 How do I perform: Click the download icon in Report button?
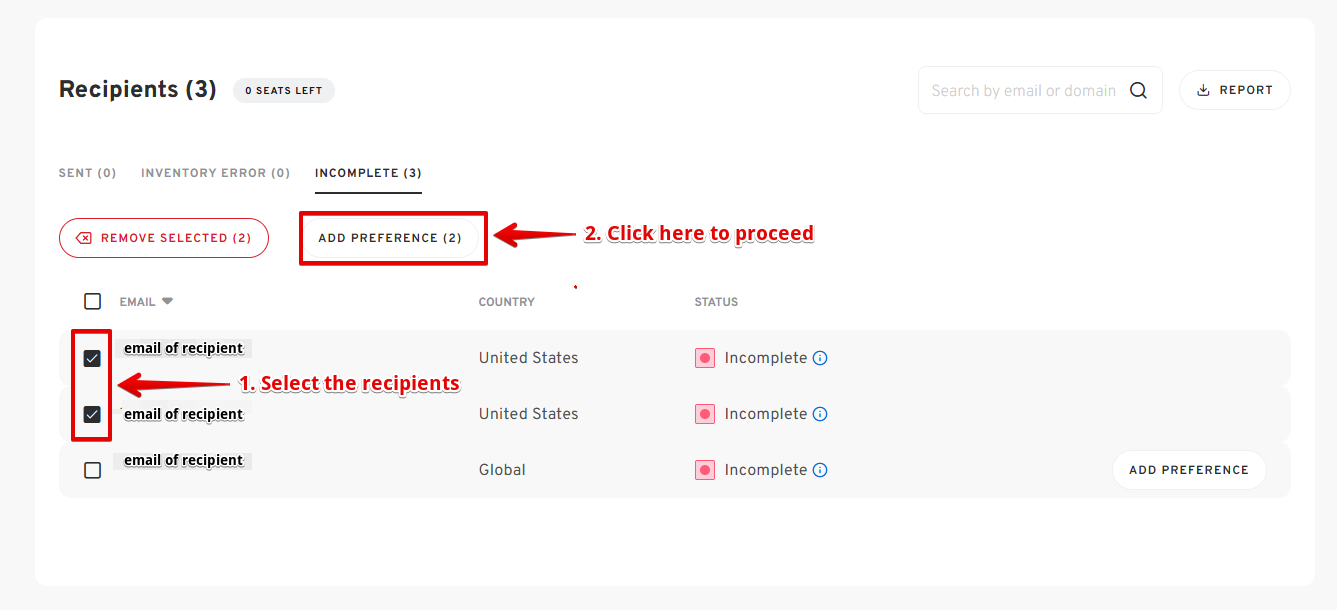coord(1203,90)
